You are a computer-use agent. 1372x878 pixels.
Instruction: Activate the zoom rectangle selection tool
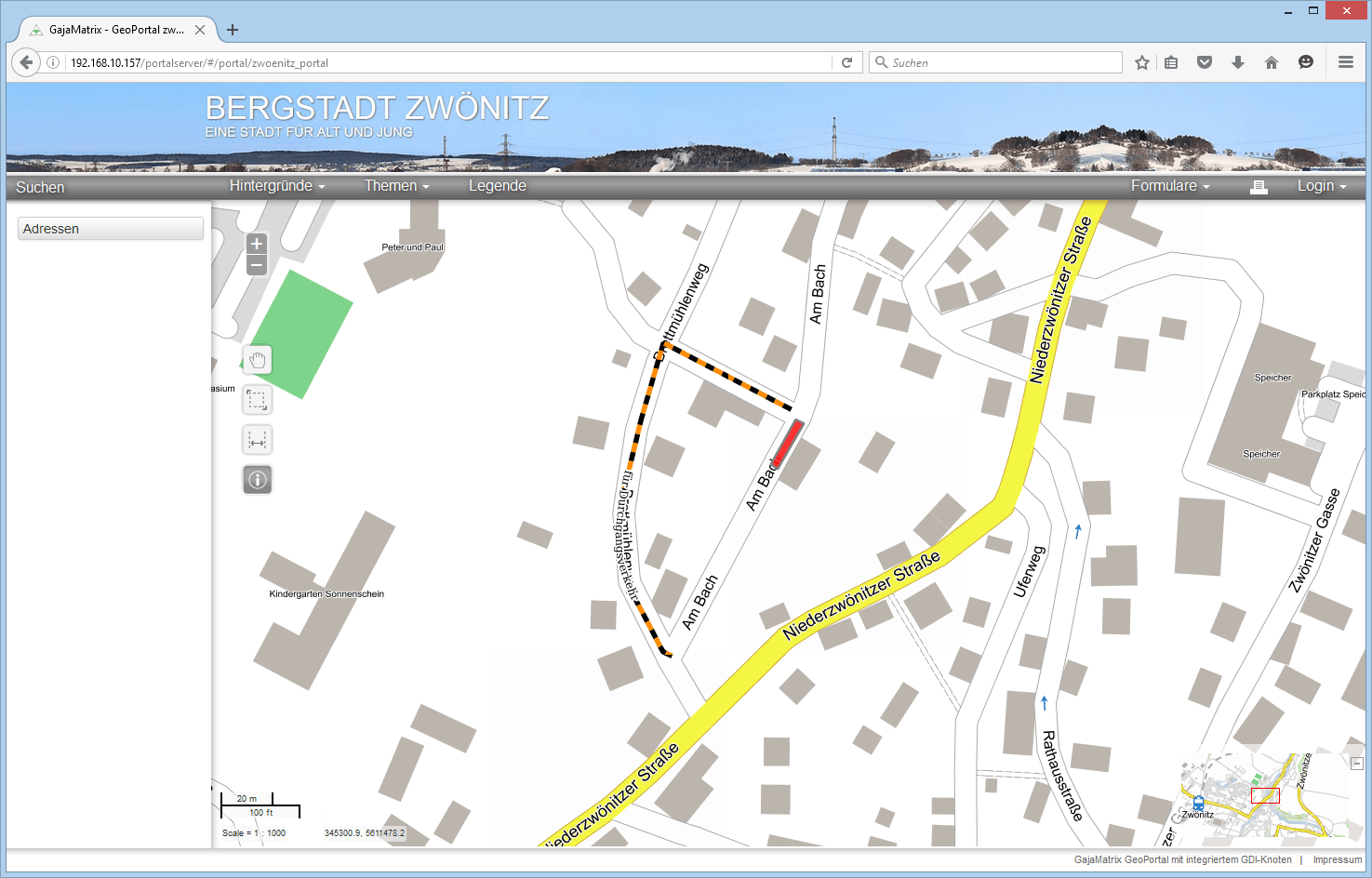(258, 400)
